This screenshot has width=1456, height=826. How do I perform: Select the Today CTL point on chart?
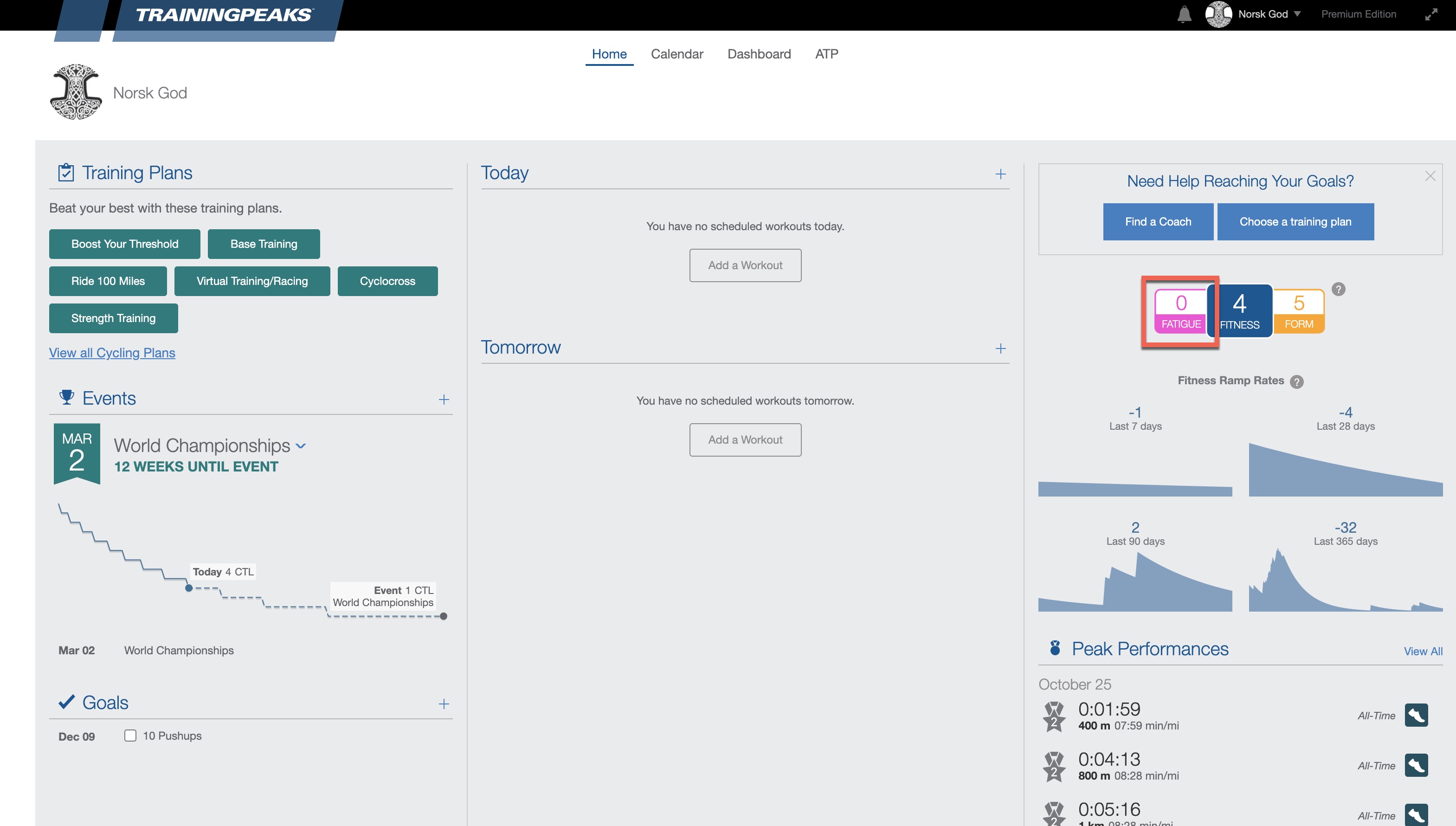(188, 588)
